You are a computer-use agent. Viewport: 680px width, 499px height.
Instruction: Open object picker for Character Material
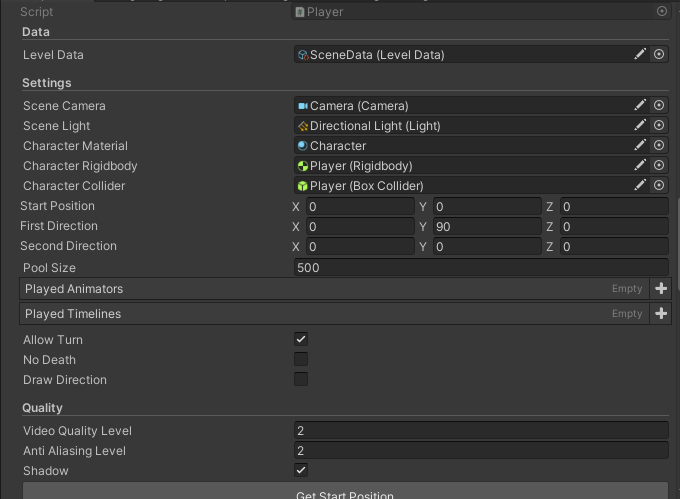pos(659,145)
